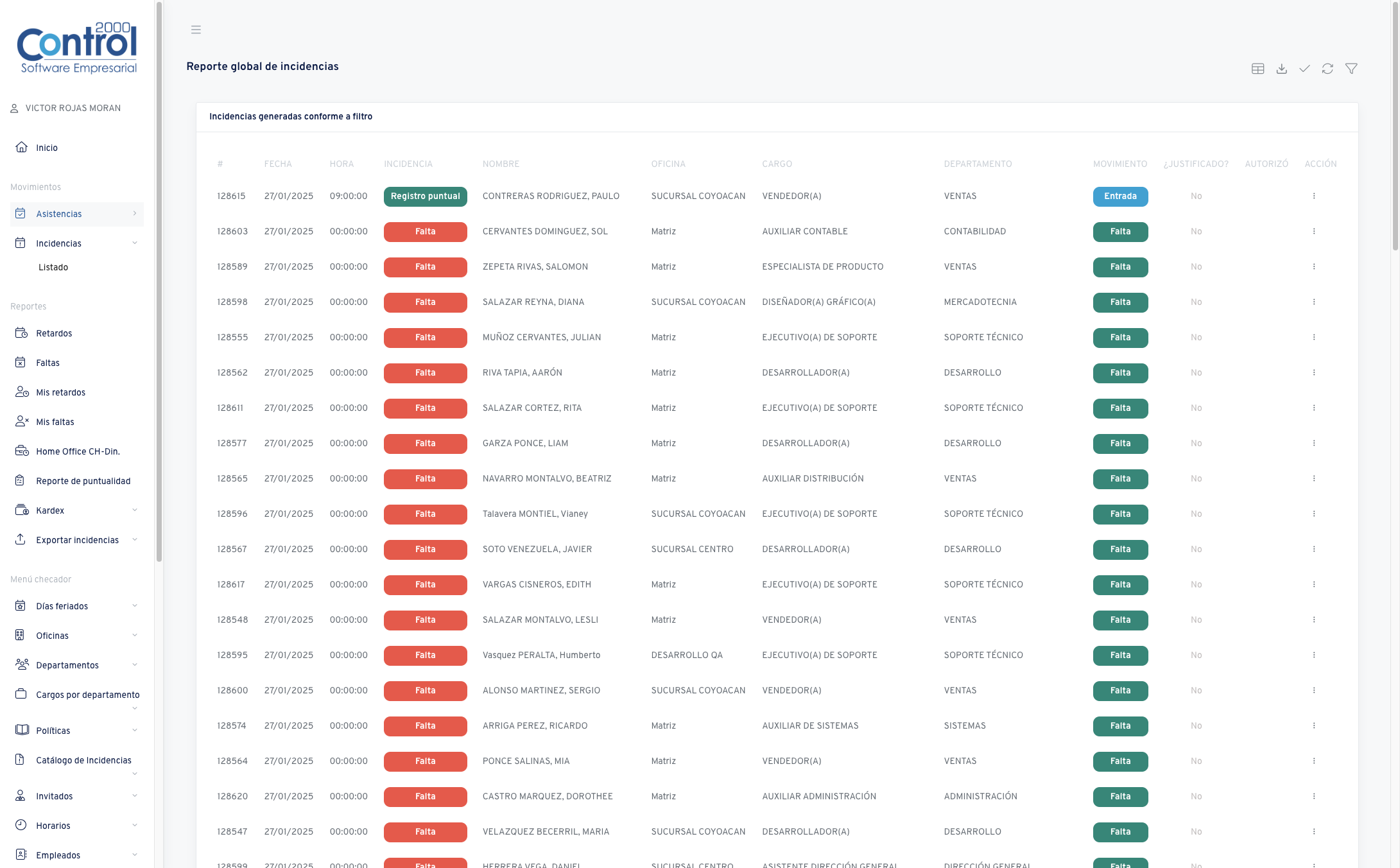Click green Falta badge for RIVA TAPIA, AARÓN
This screenshot has height=868, width=1400.
[x=1120, y=373]
